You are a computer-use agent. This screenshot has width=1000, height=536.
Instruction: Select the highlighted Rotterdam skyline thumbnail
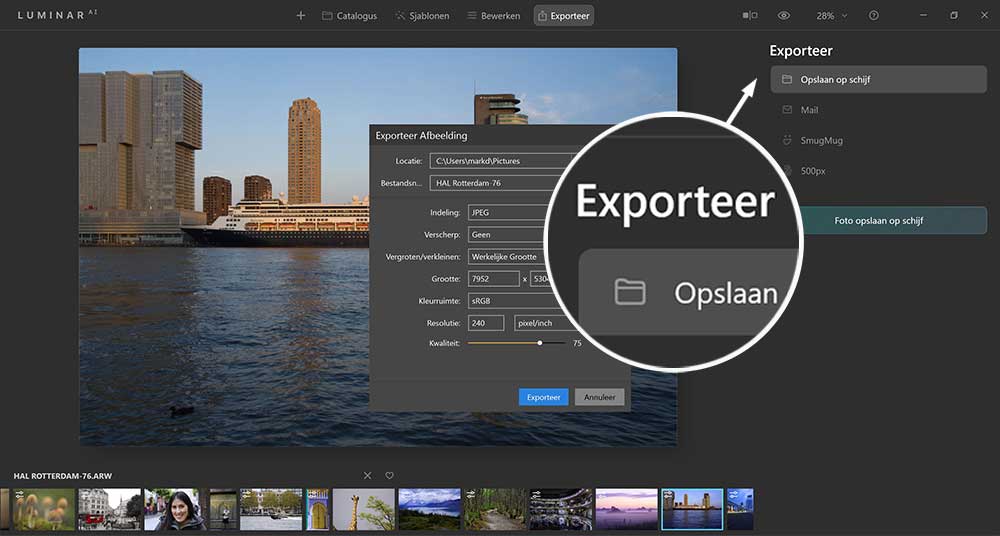pyautogui.click(x=693, y=509)
